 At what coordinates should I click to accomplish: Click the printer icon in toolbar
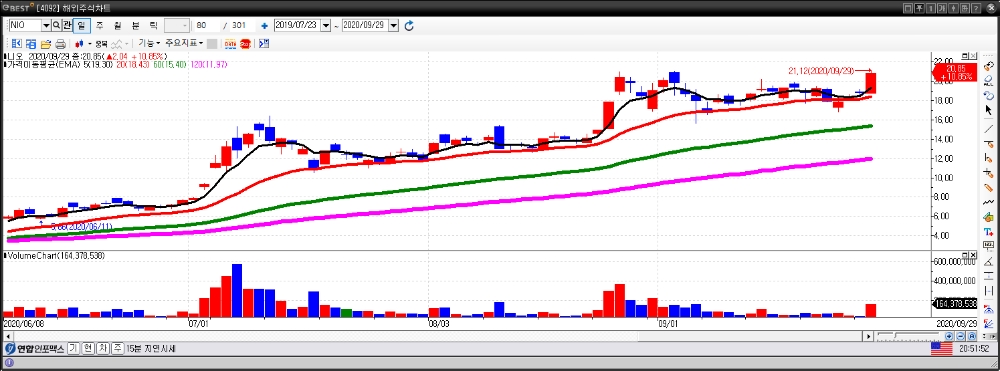61,44
